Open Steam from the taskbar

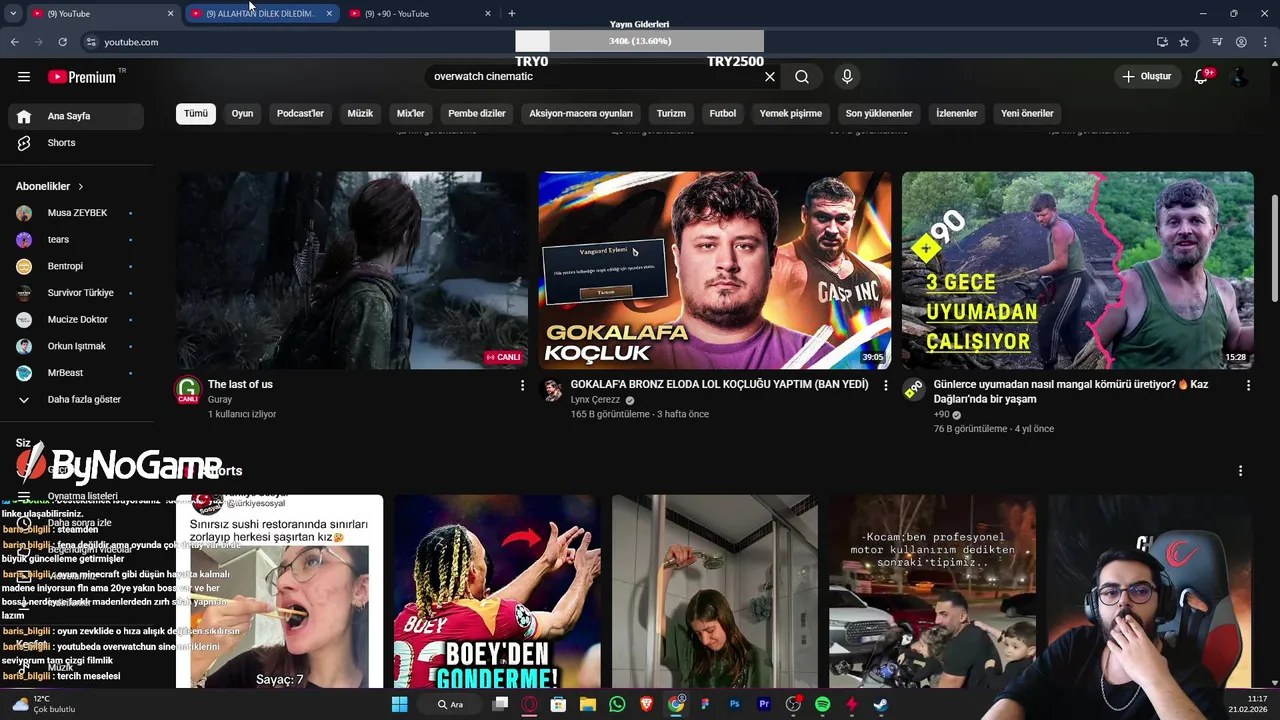(880, 704)
